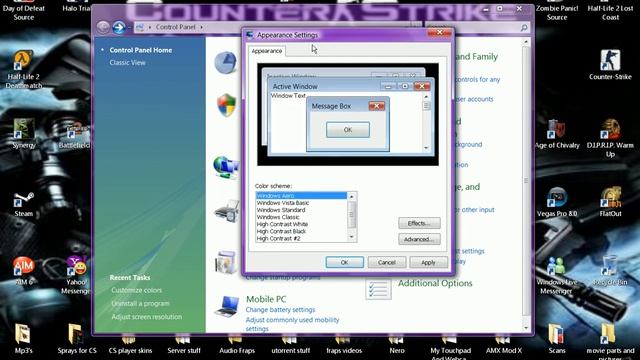Select Windows Standard color scheme
The width and height of the screenshot is (640, 360).
pos(301,210)
